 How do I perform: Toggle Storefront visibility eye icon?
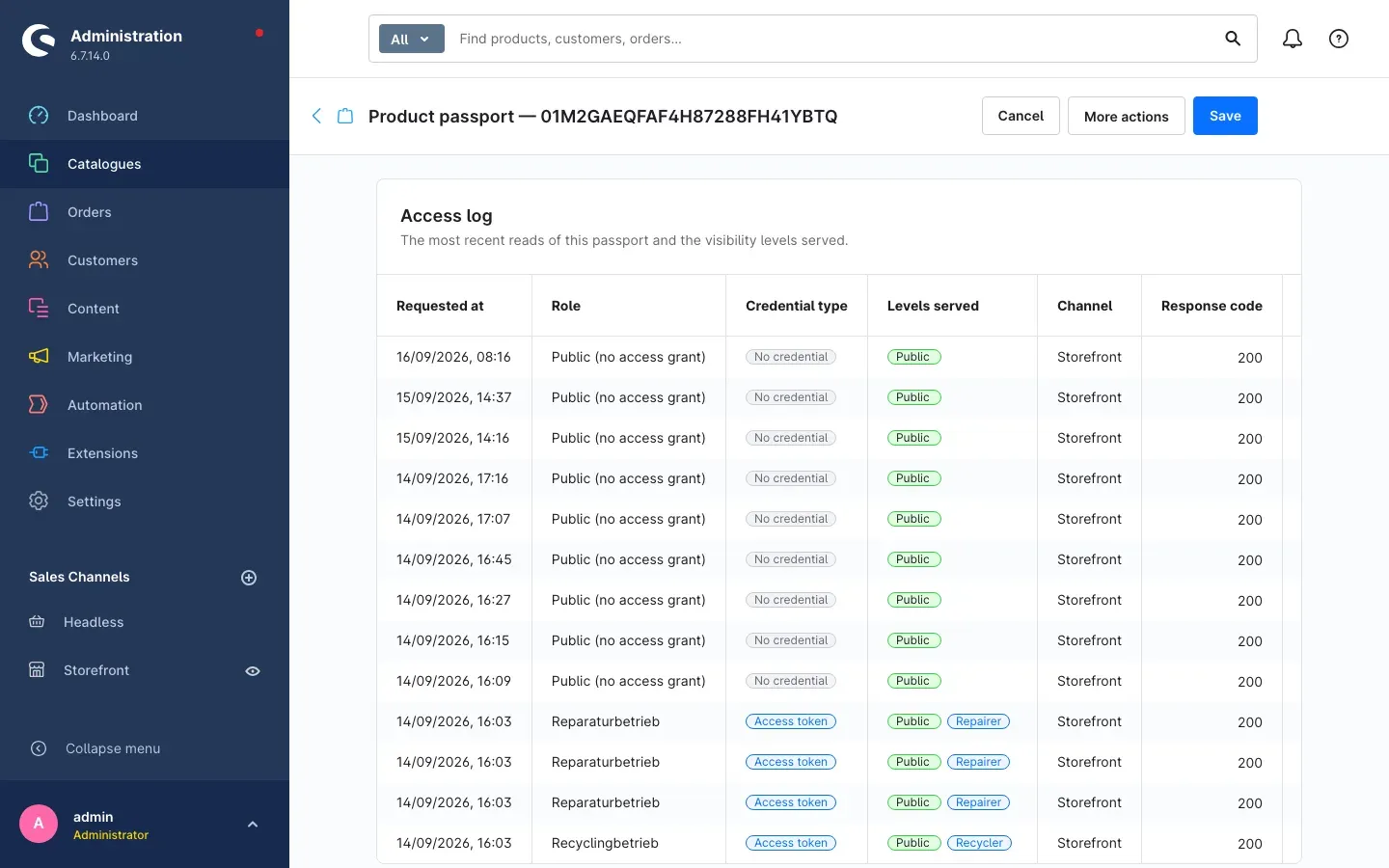click(253, 671)
